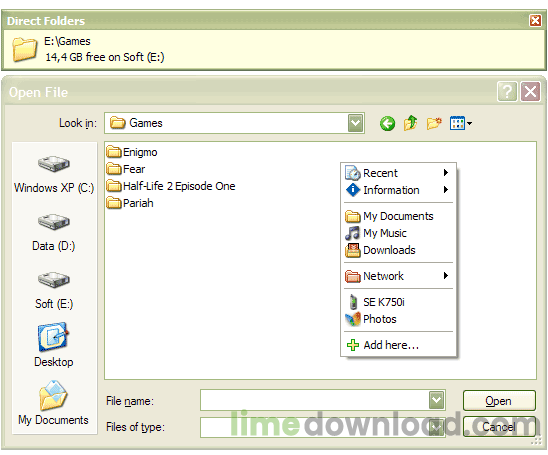
Task: Jump to Desktop in places bar
Action: [x=54, y=345]
